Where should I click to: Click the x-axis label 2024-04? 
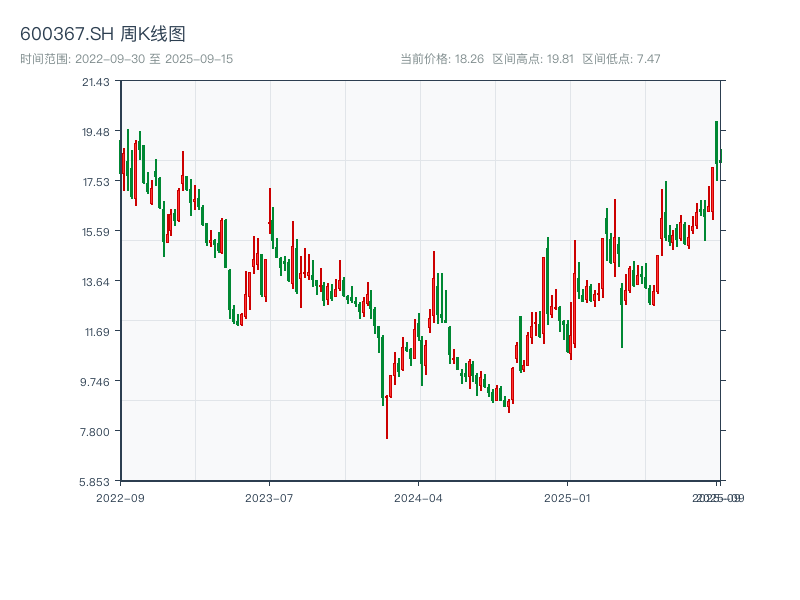coord(418,498)
